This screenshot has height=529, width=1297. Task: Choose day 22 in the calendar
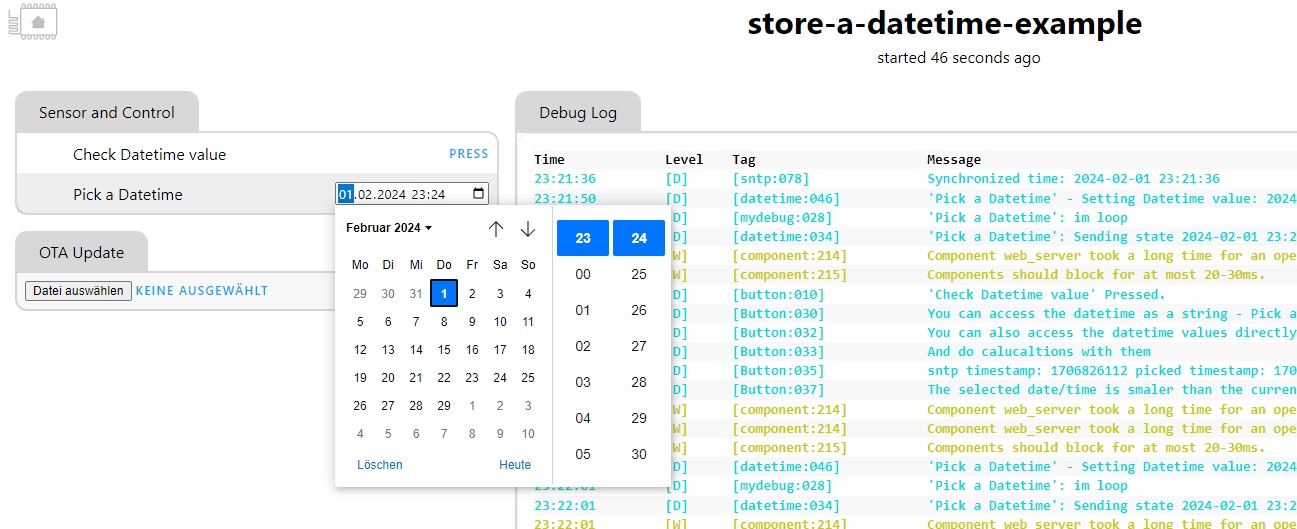(444, 378)
